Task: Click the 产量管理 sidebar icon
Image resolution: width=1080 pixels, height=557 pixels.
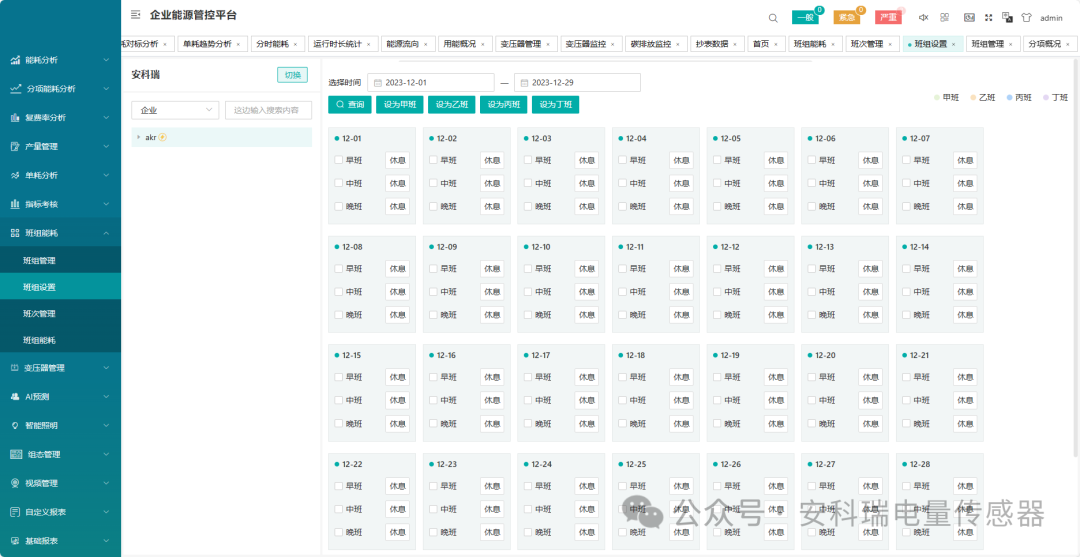Action: coord(15,147)
